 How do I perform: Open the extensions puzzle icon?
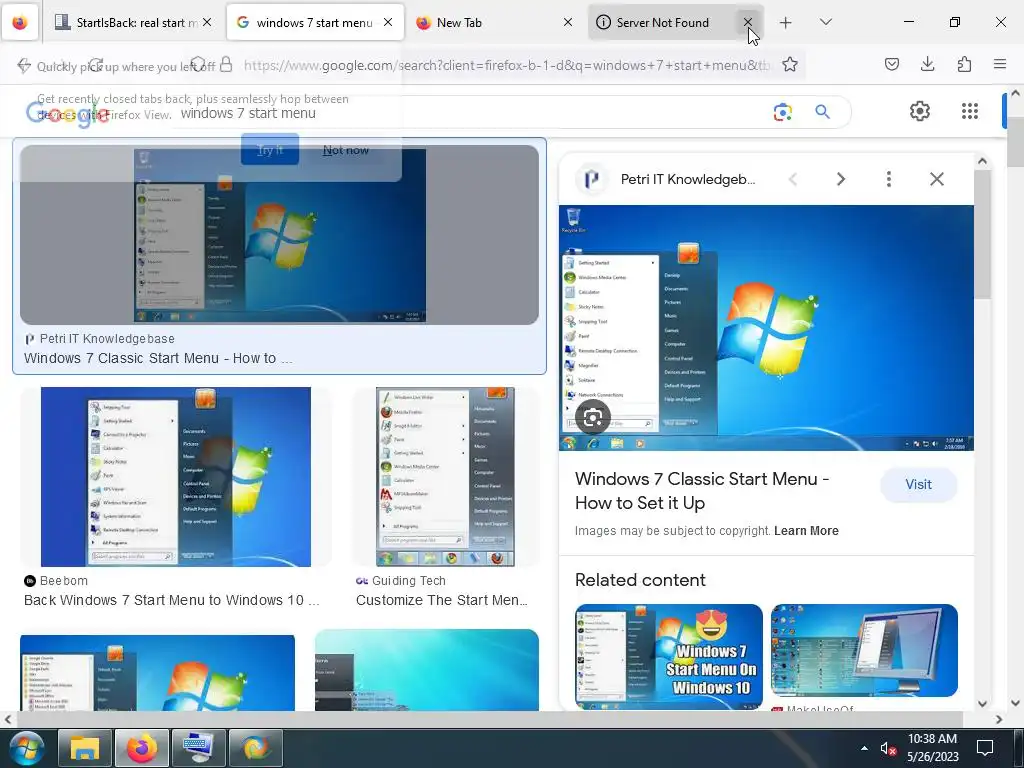(964, 64)
